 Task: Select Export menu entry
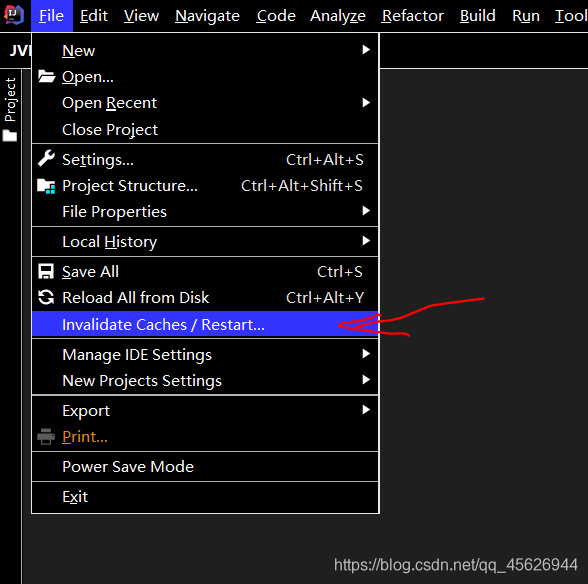(x=205, y=410)
